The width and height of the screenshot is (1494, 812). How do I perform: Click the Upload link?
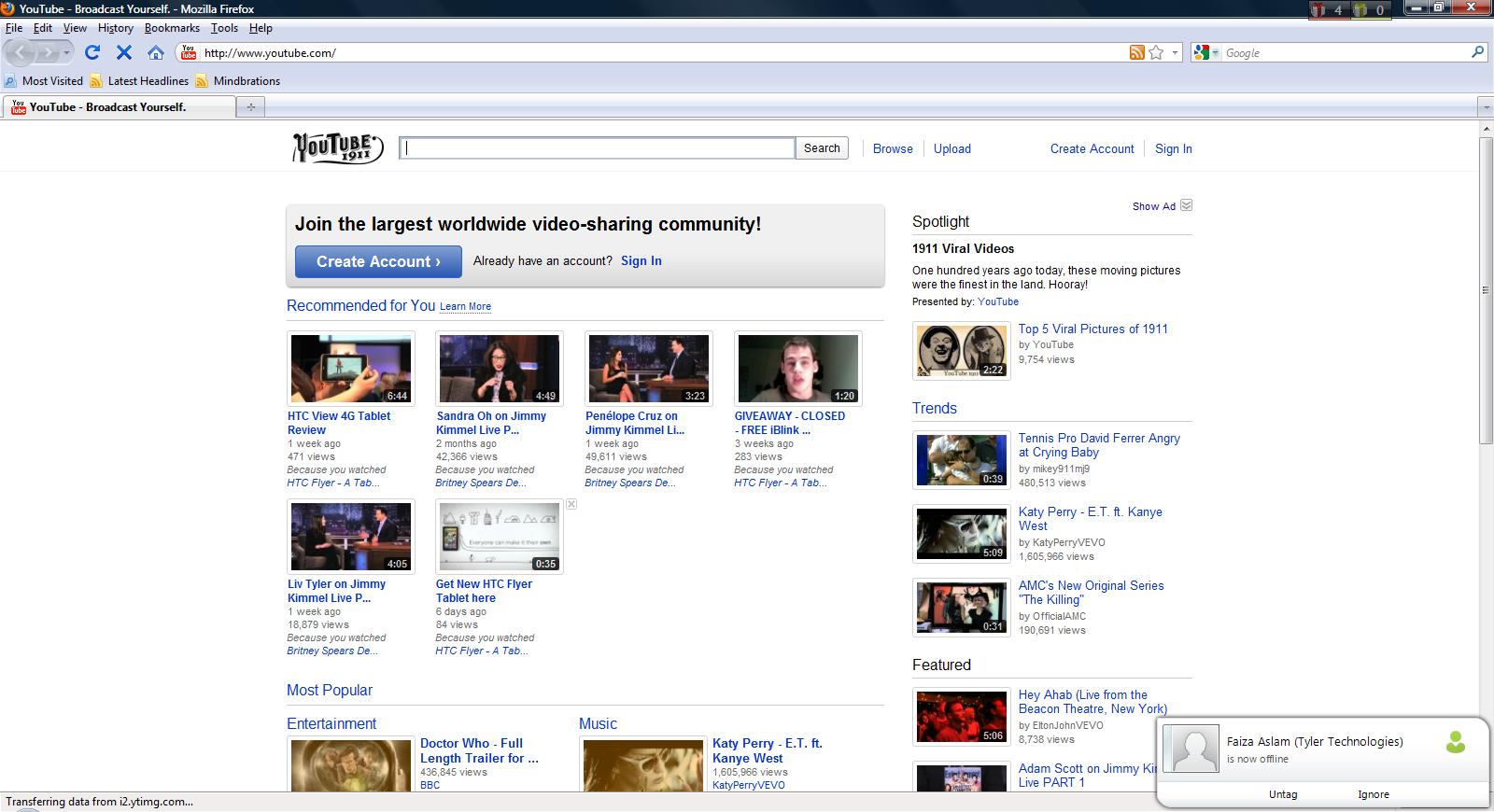(952, 148)
